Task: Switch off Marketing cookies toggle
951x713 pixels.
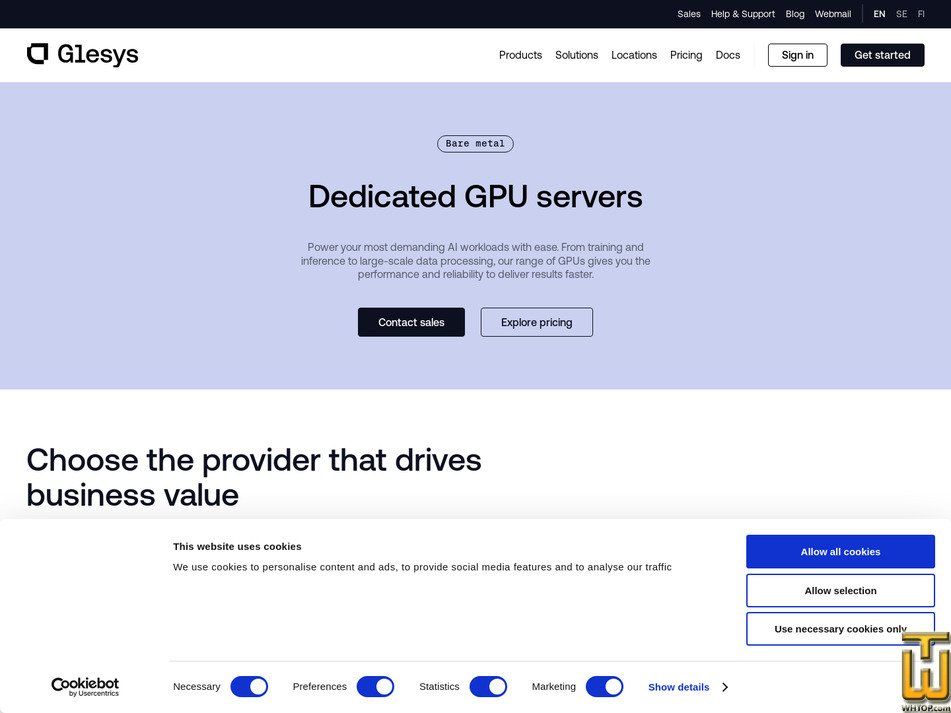Action: click(x=605, y=687)
